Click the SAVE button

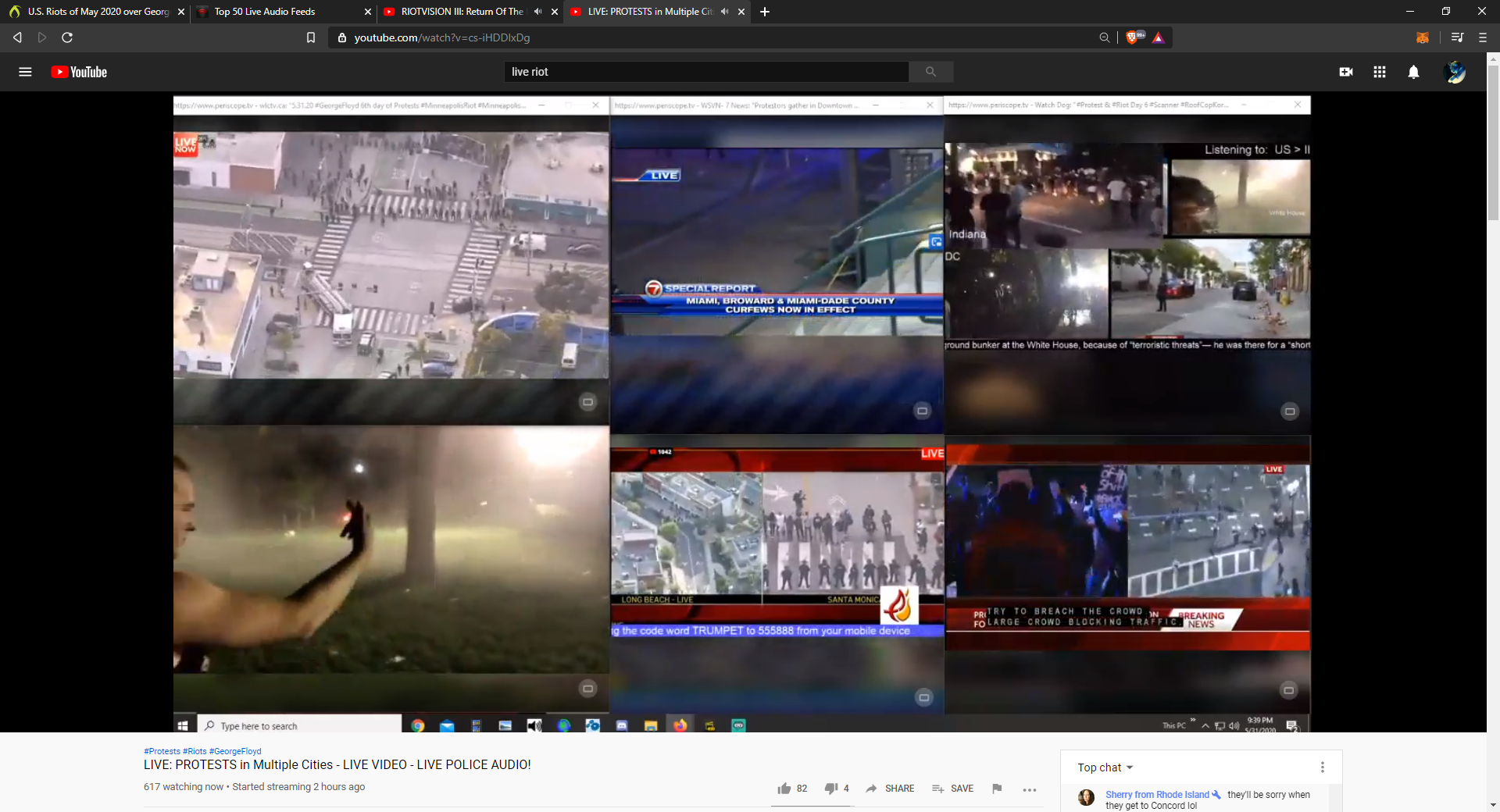tap(952, 789)
